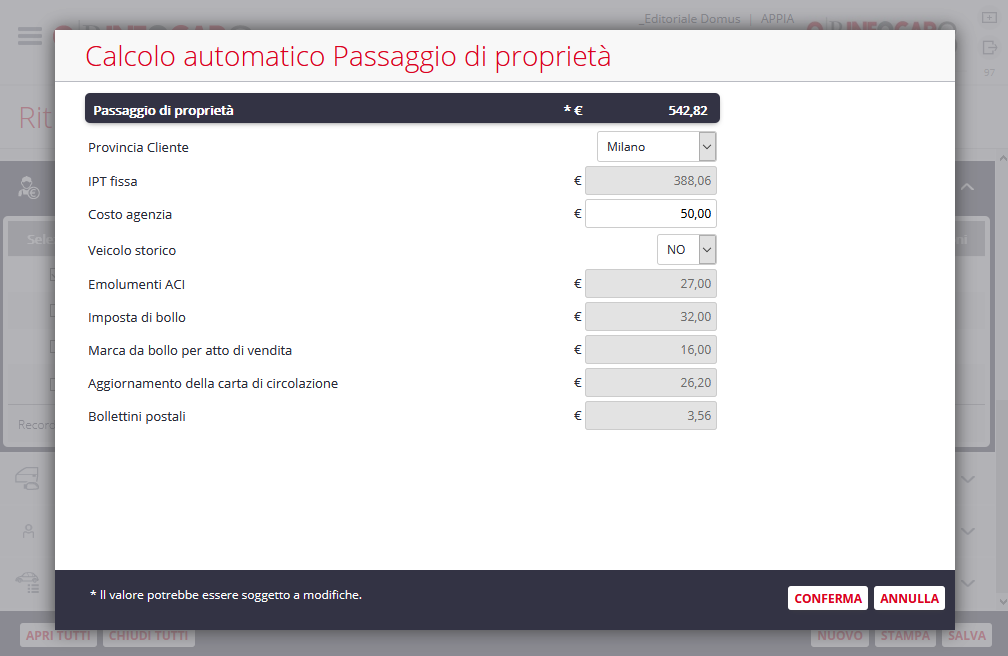Click the person section icon on the left
Screen dimensions: 1008x656
point(28,531)
